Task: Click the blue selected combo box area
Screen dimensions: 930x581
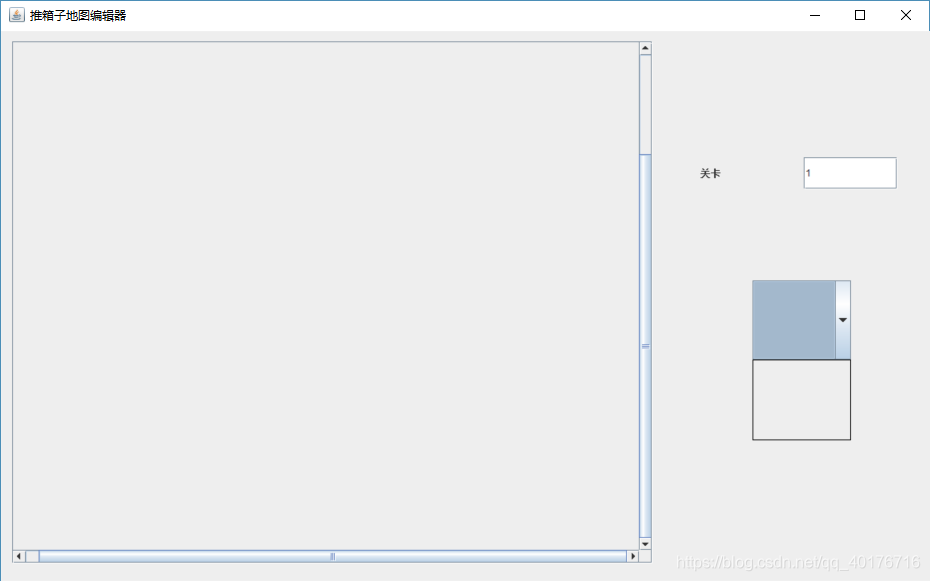Action: pos(794,320)
